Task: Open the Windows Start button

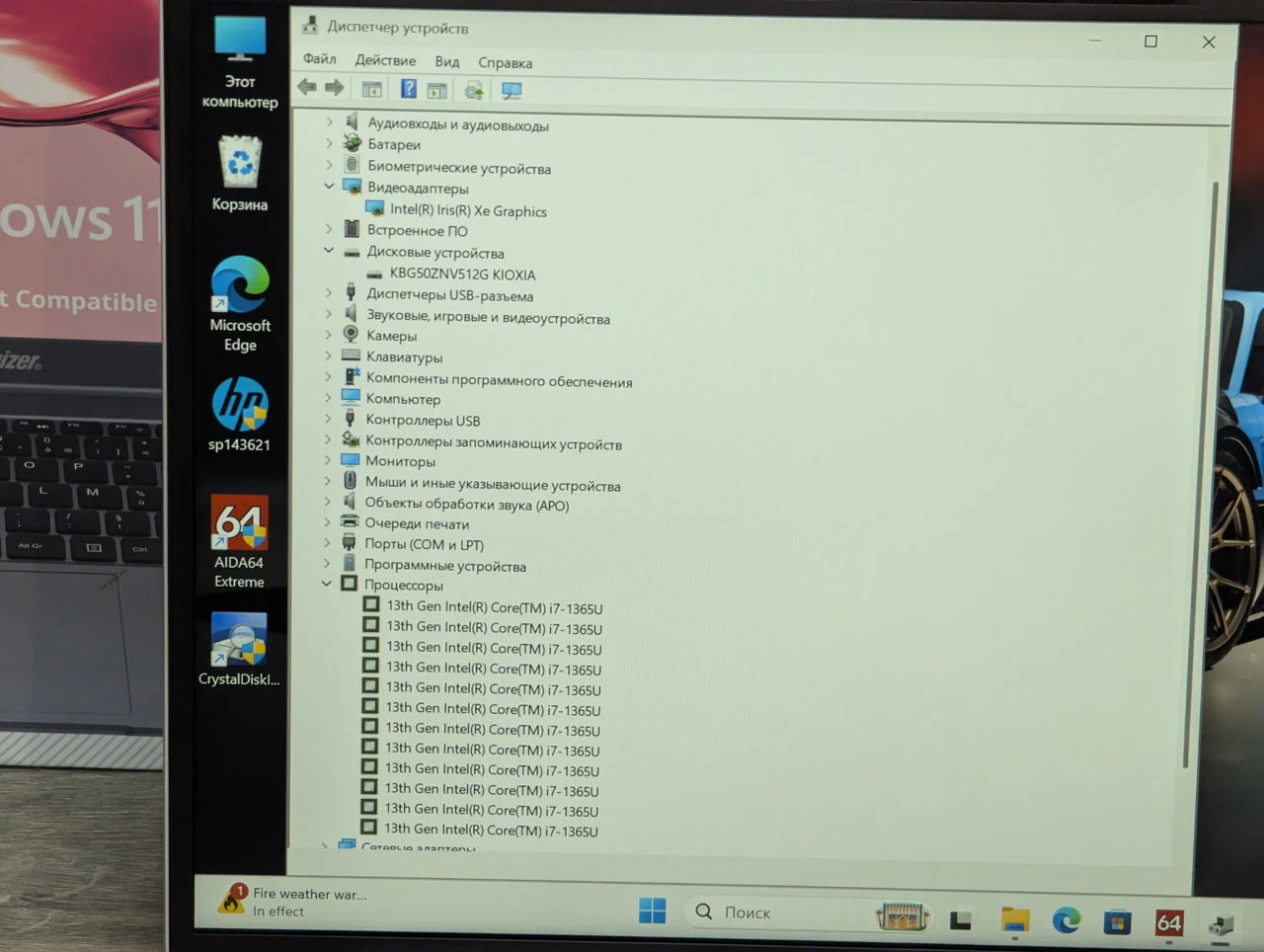Action: pos(652,911)
